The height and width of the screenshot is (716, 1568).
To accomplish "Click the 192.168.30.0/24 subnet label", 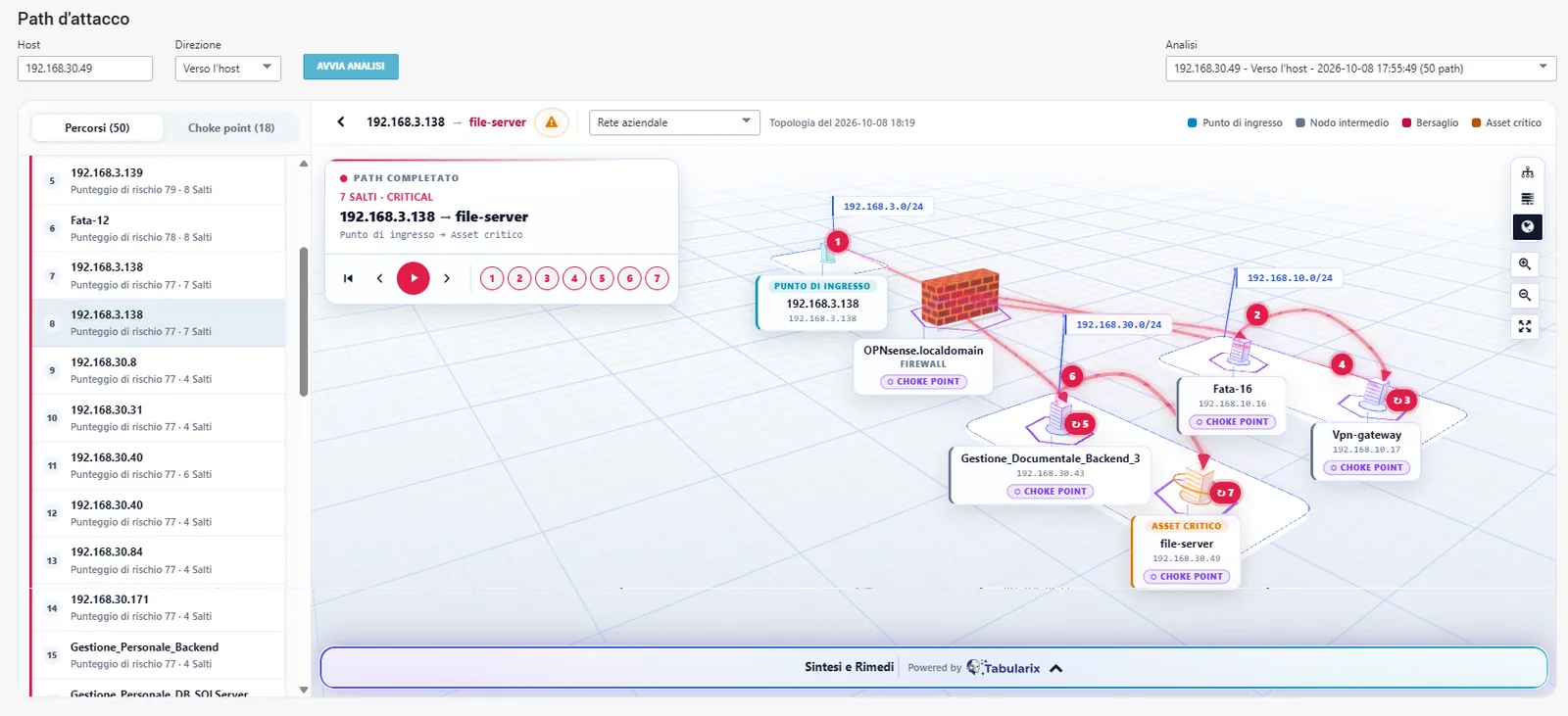I will click(x=1118, y=324).
